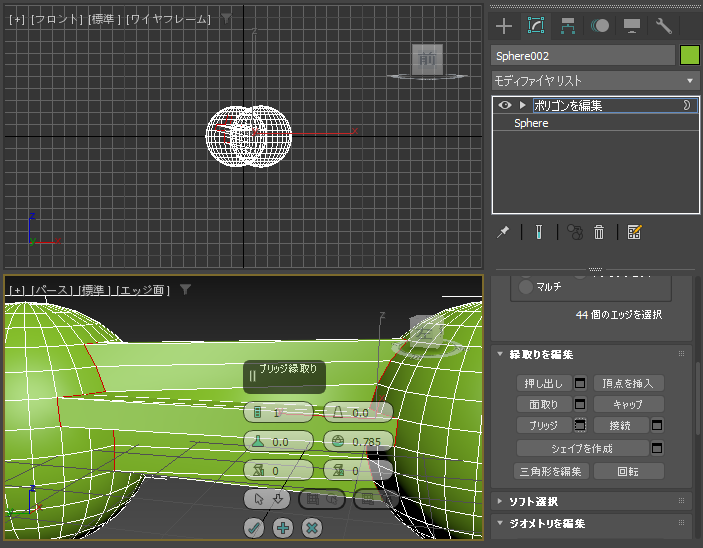Open the [エッジ面] shading menu
Image resolution: width=703 pixels, height=548 pixels.
pos(143,290)
